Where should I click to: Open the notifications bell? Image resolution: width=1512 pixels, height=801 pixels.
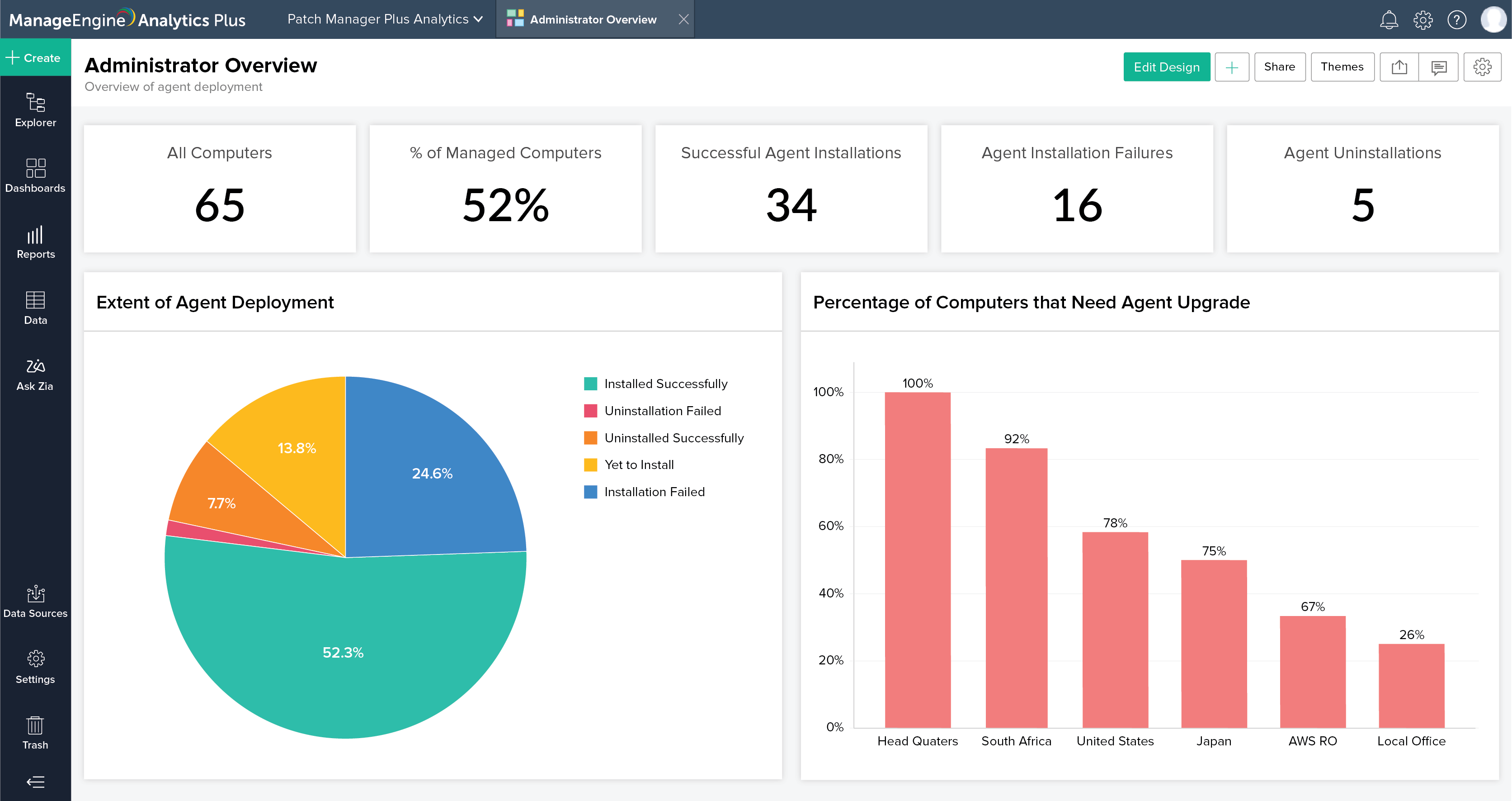1389,19
